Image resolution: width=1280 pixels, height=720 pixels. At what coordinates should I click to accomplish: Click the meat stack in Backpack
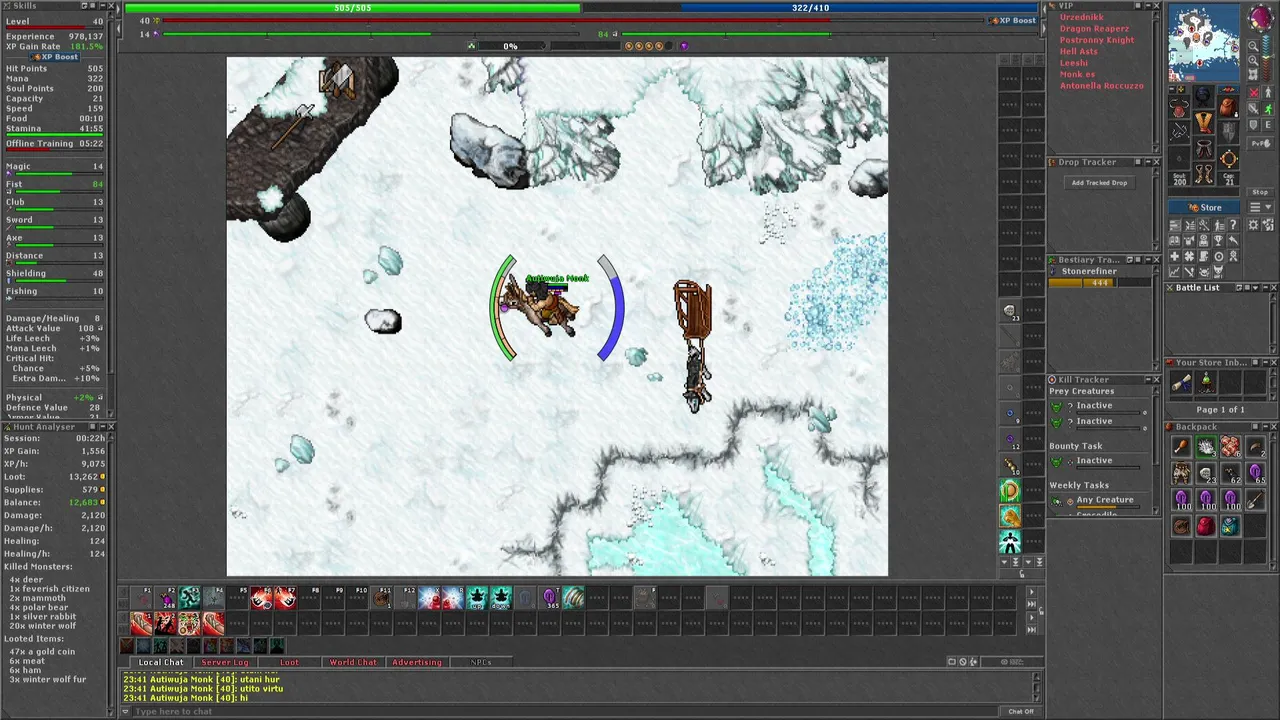(1231, 446)
